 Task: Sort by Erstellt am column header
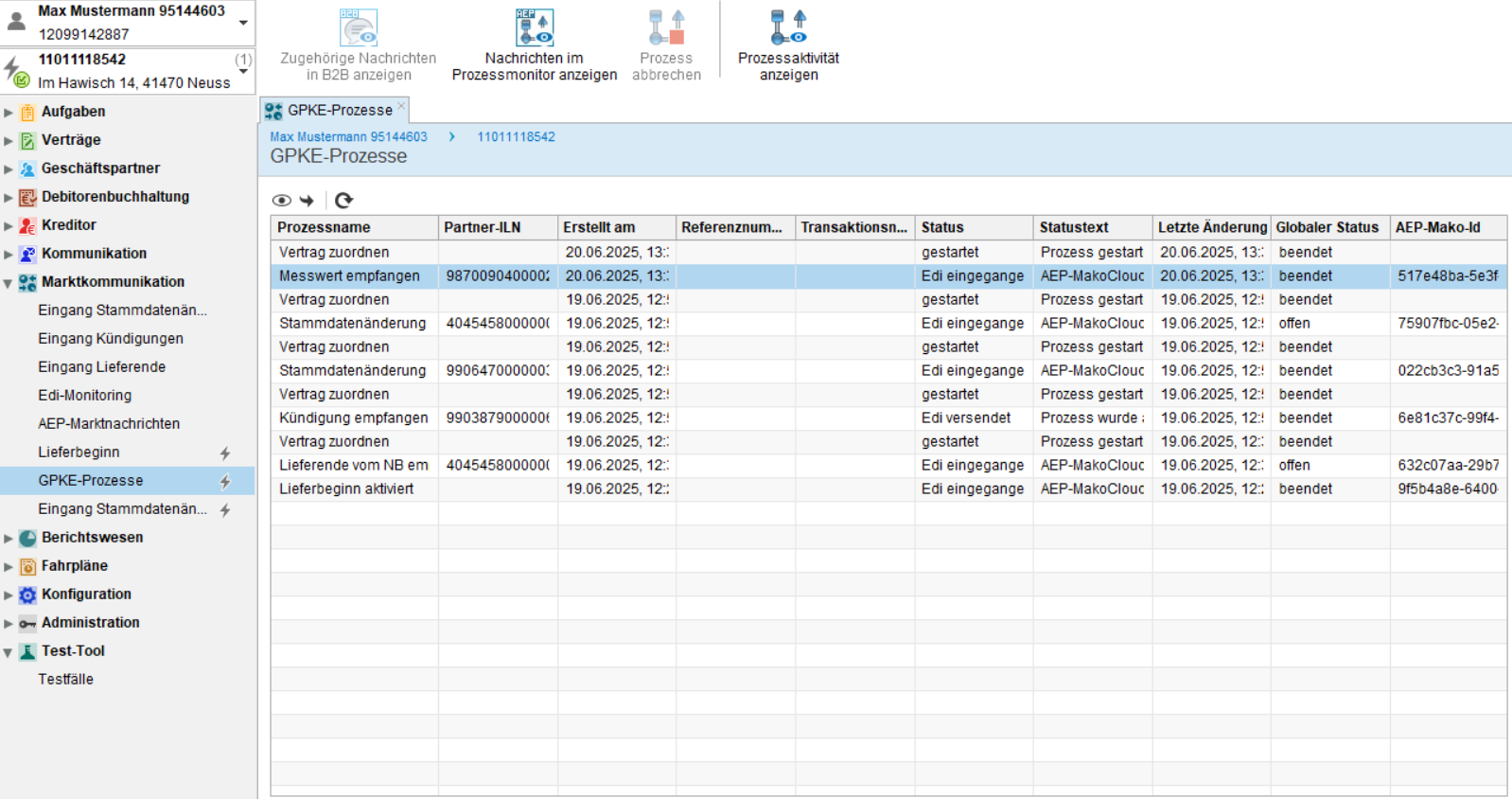click(617, 227)
